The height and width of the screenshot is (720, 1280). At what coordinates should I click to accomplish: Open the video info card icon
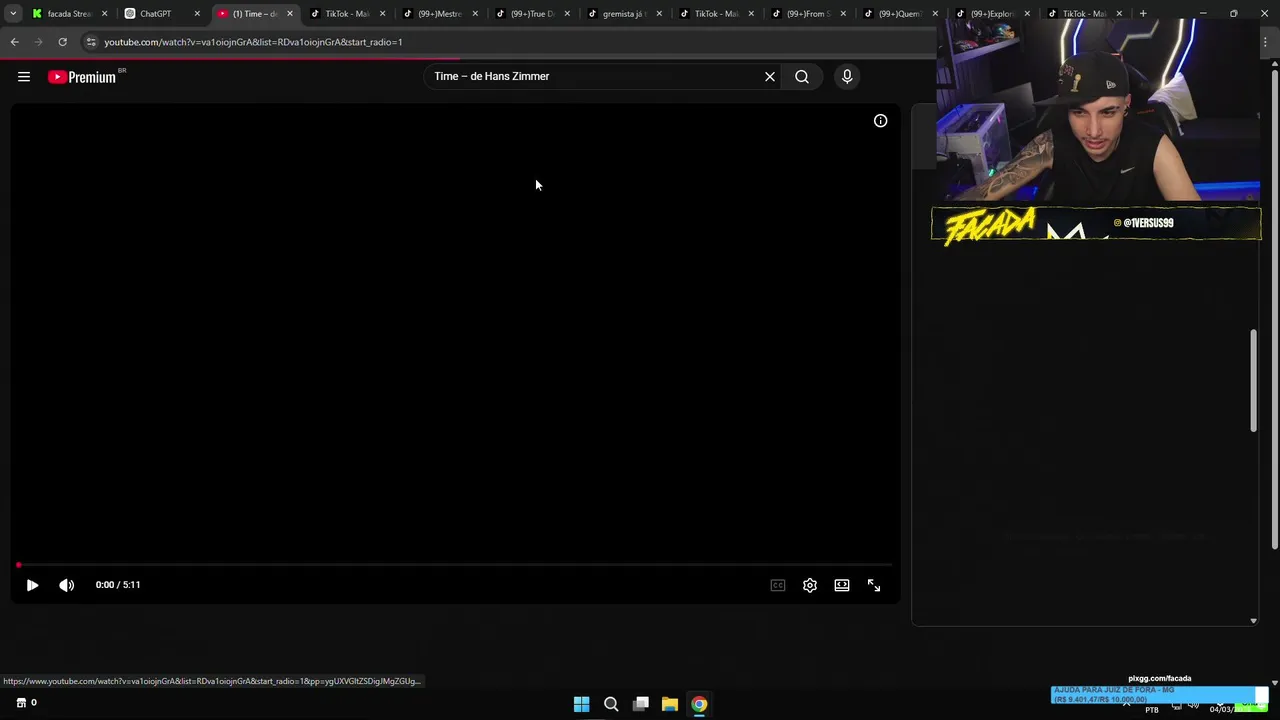pyautogui.click(x=880, y=121)
